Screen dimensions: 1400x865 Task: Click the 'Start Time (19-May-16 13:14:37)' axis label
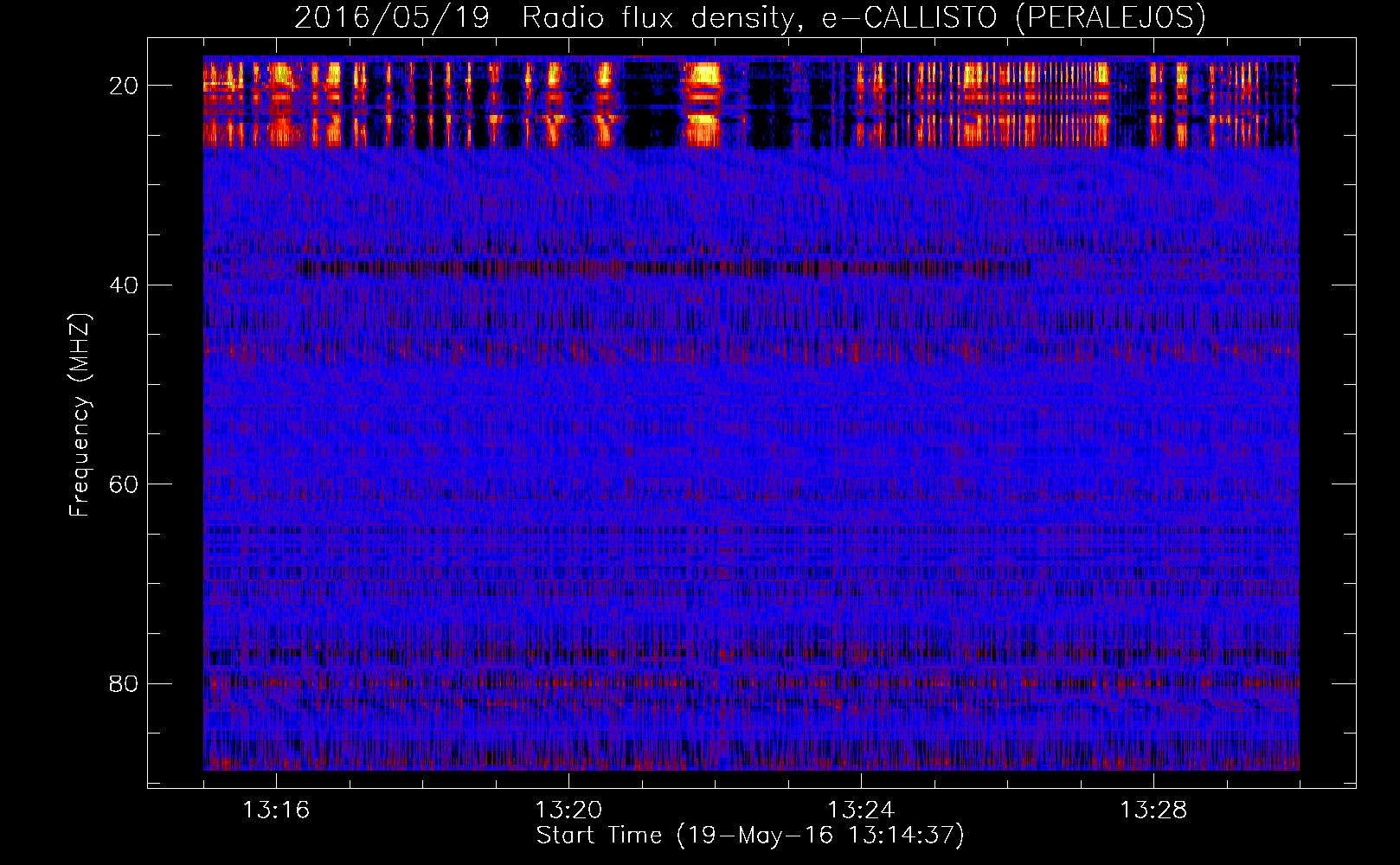[750, 836]
